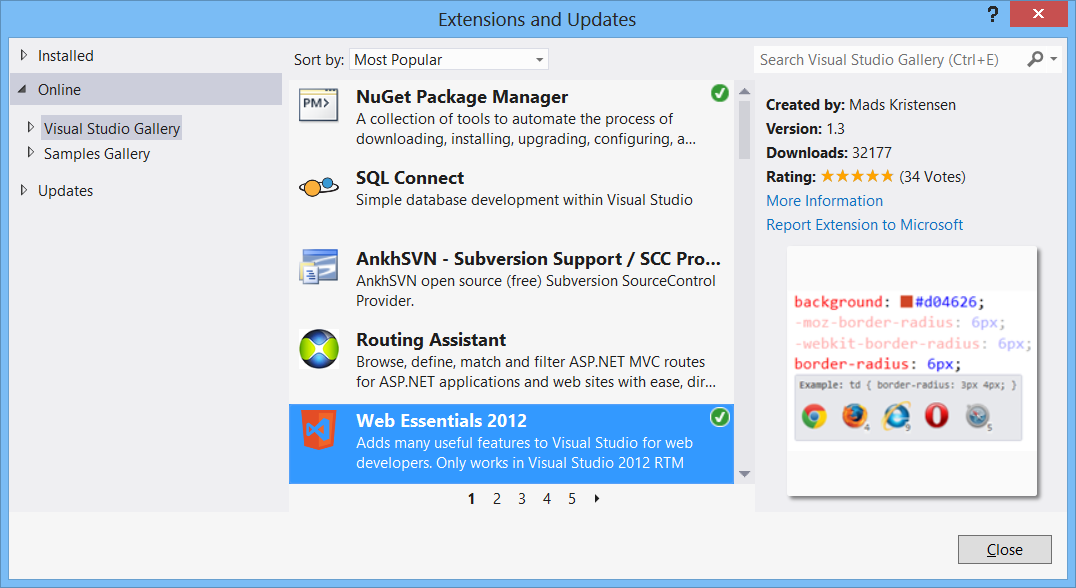Select the Routing Assistant extension title
This screenshot has height=588, width=1076.
click(431, 340)
